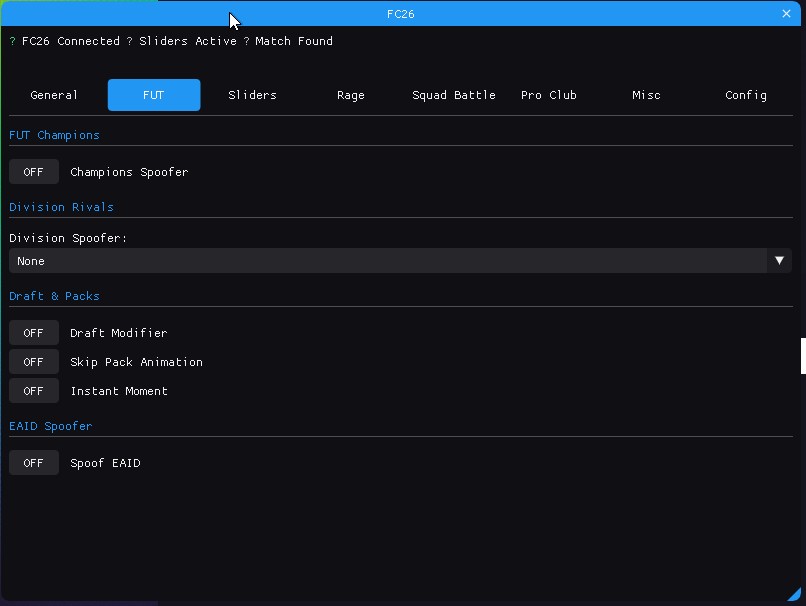Select the Config tab
The width and height of the screenshot is (806, 606).
coord(746,95)
